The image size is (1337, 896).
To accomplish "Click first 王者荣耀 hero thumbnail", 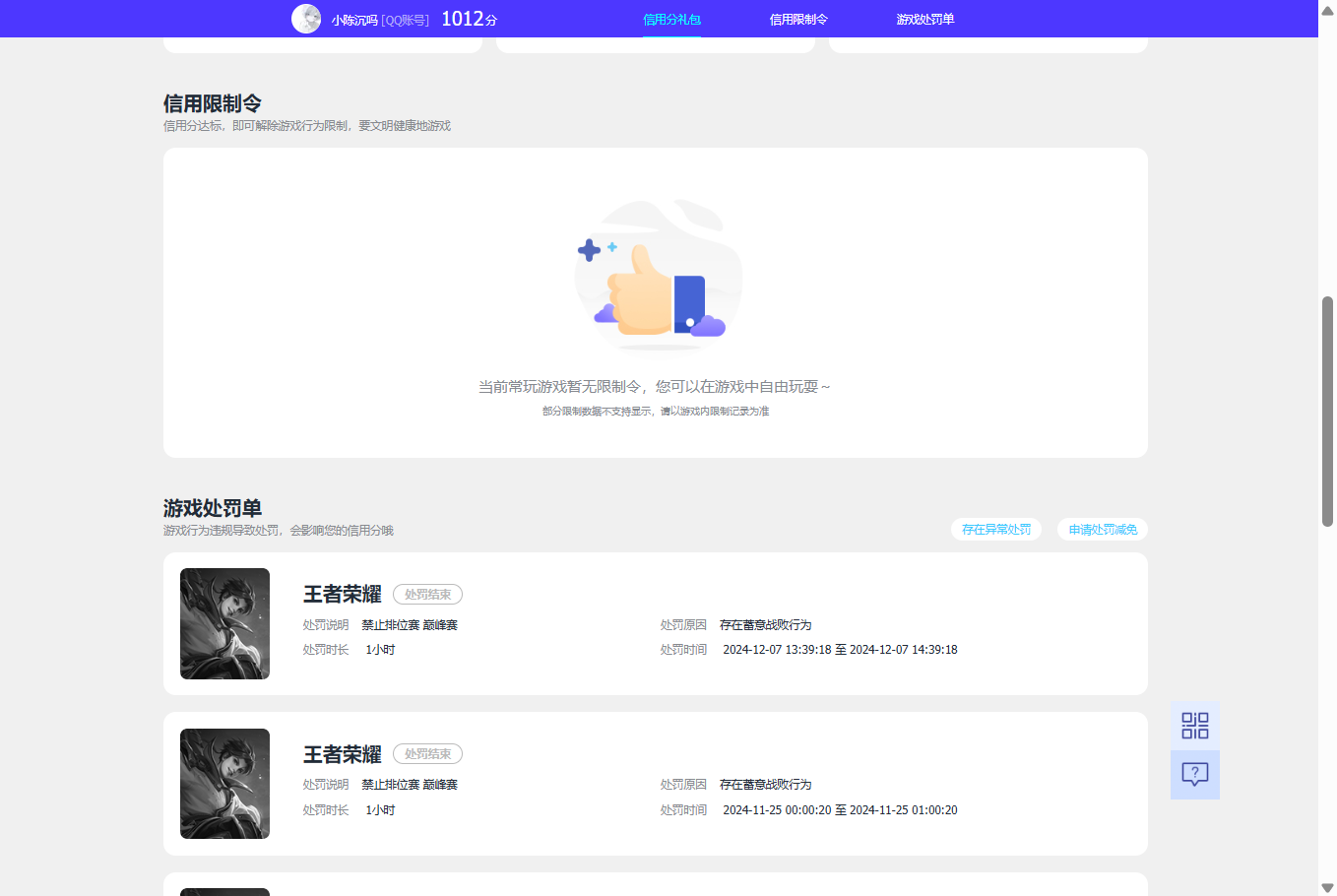I will pos(224,623).
